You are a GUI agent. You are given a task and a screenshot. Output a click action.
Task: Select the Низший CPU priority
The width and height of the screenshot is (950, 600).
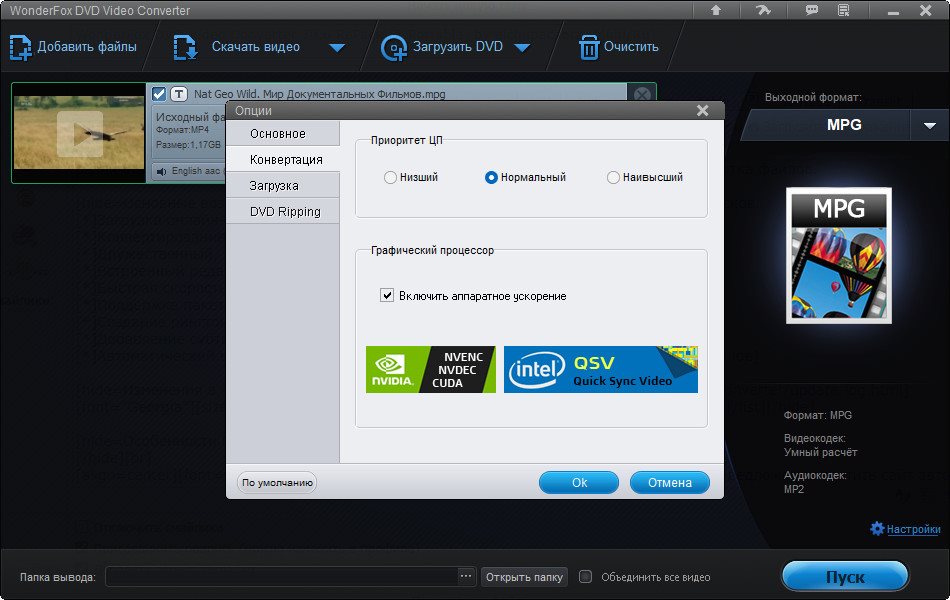pos(390,178)
